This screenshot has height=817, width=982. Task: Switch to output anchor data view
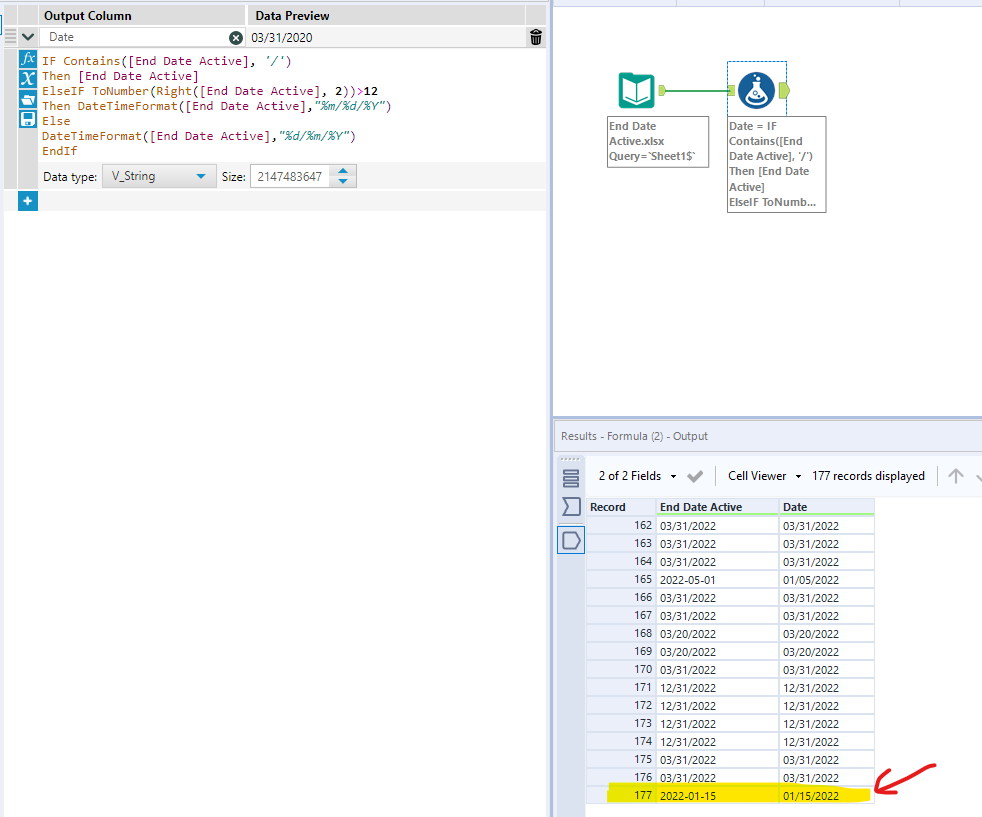pos(571,540)
